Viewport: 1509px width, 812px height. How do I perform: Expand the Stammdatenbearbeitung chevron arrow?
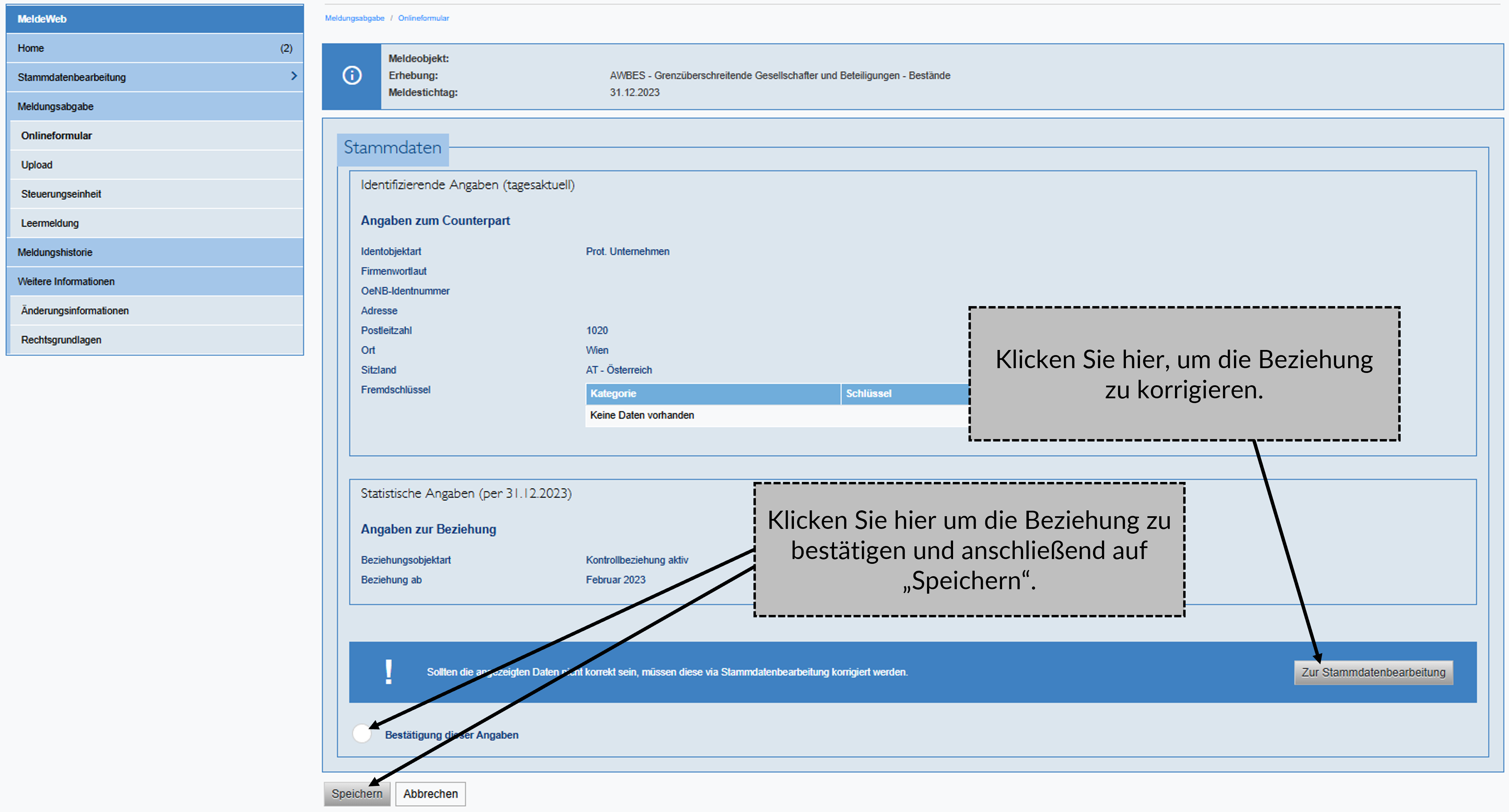click(x=294, y=76)
